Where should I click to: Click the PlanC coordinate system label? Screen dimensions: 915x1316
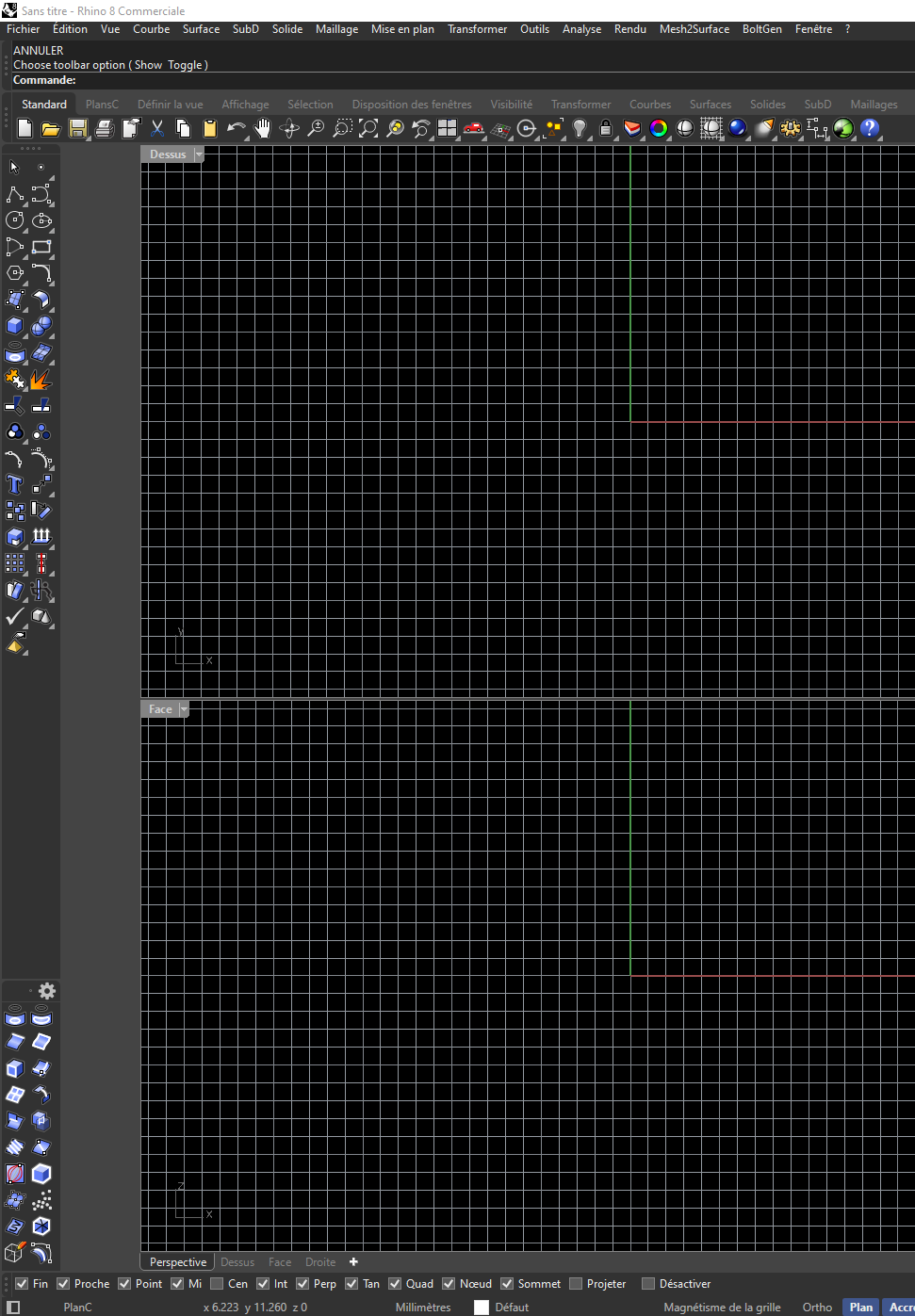(x=78, y=1308)
